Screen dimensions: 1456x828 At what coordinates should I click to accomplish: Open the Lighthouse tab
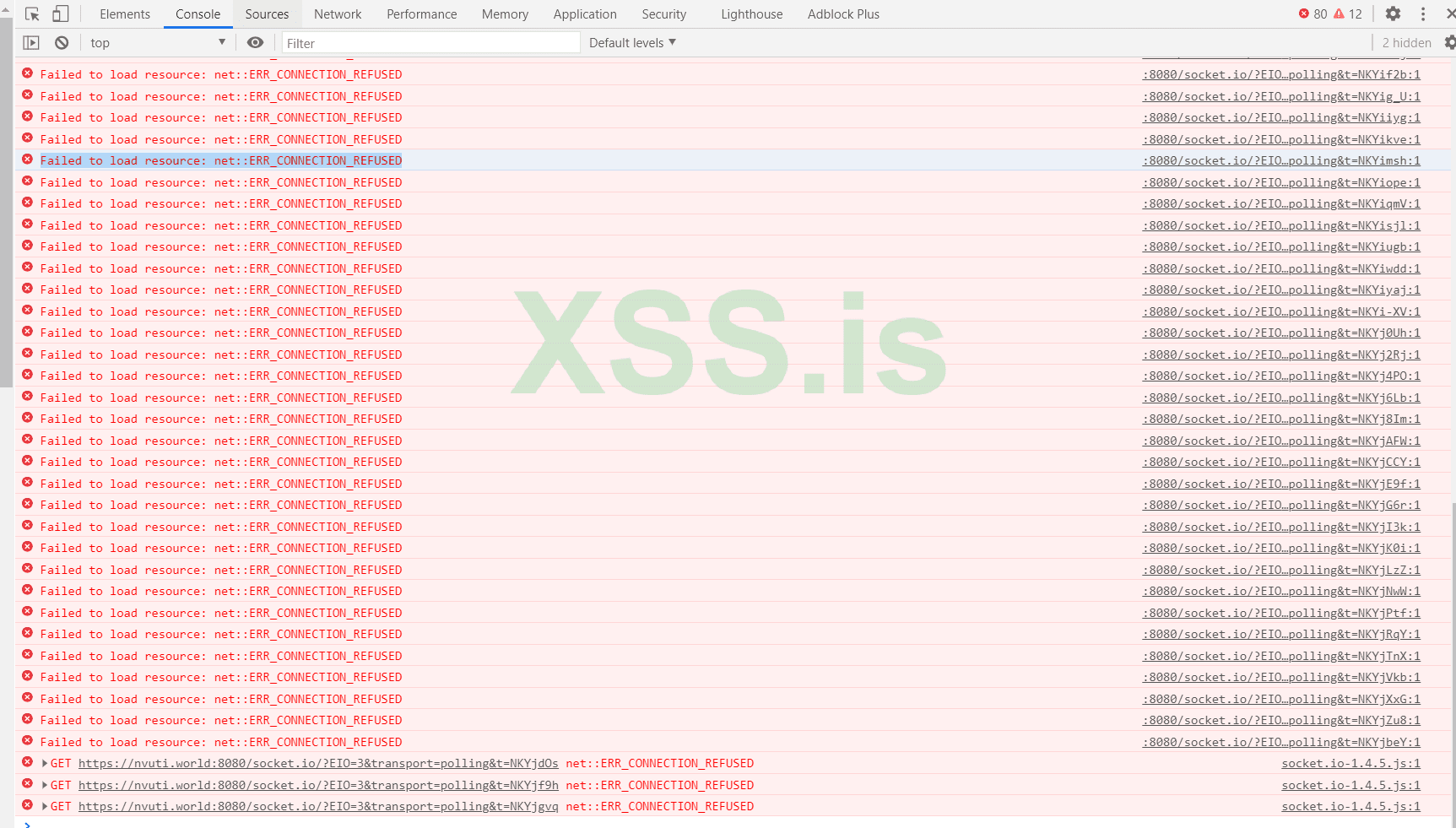pos(752,14)
